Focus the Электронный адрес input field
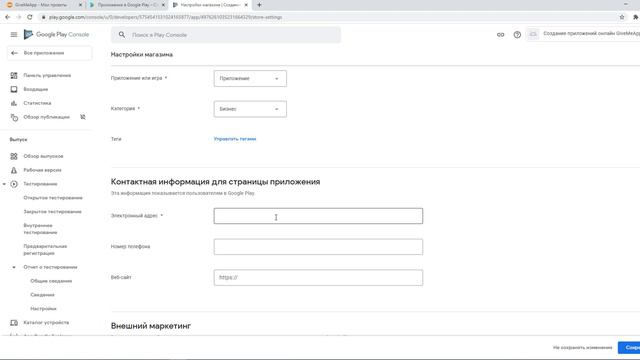 [x=318, y=216]
